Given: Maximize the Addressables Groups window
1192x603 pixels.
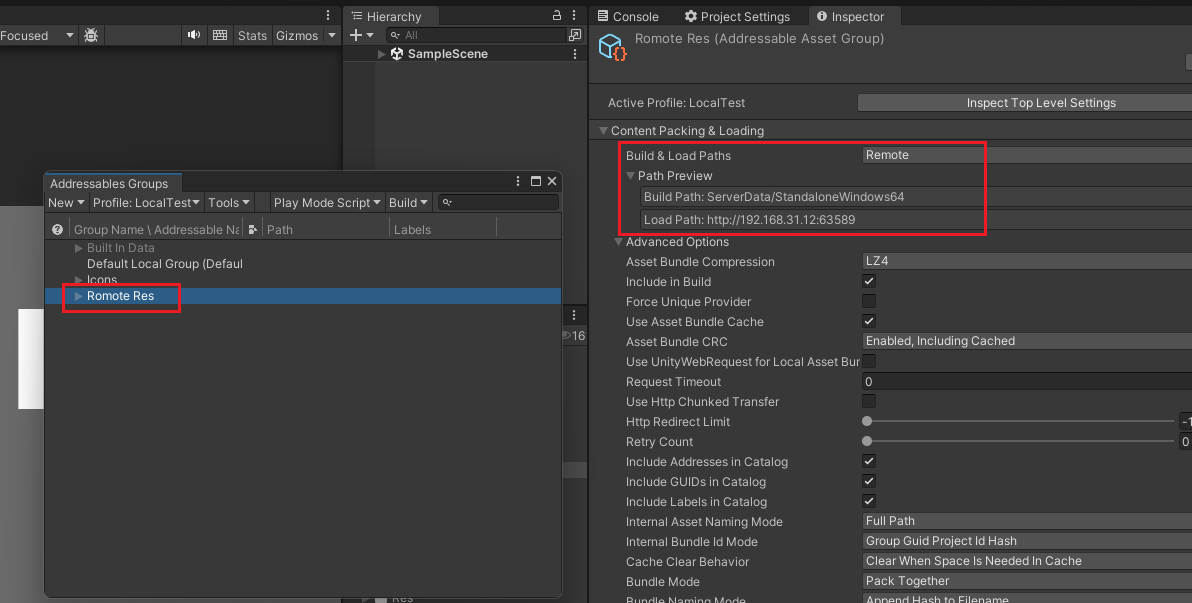Looking at the screenshot, I should tap(536, 181).
